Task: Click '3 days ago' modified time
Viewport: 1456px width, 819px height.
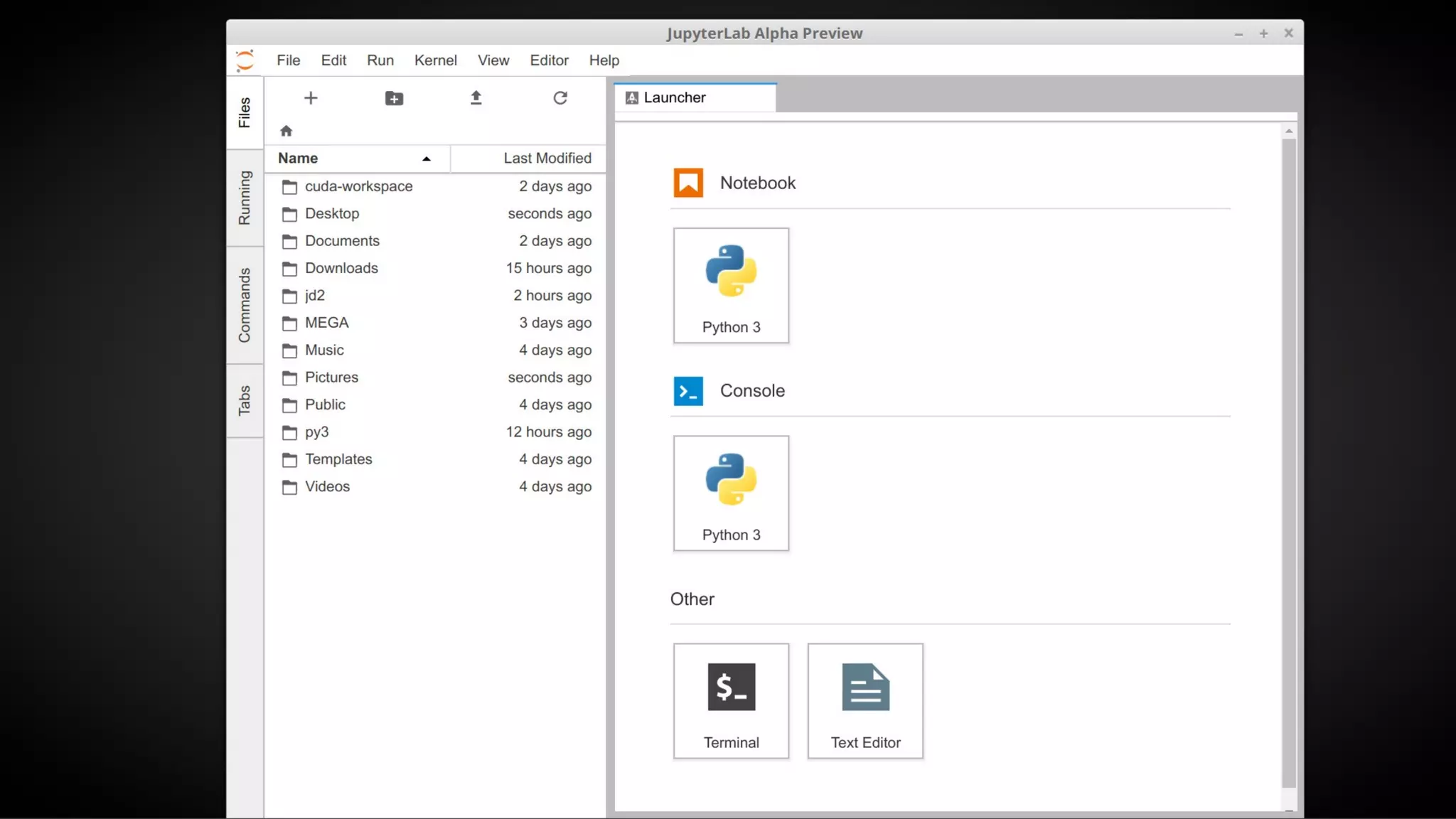Action: (x=555, y=323)
